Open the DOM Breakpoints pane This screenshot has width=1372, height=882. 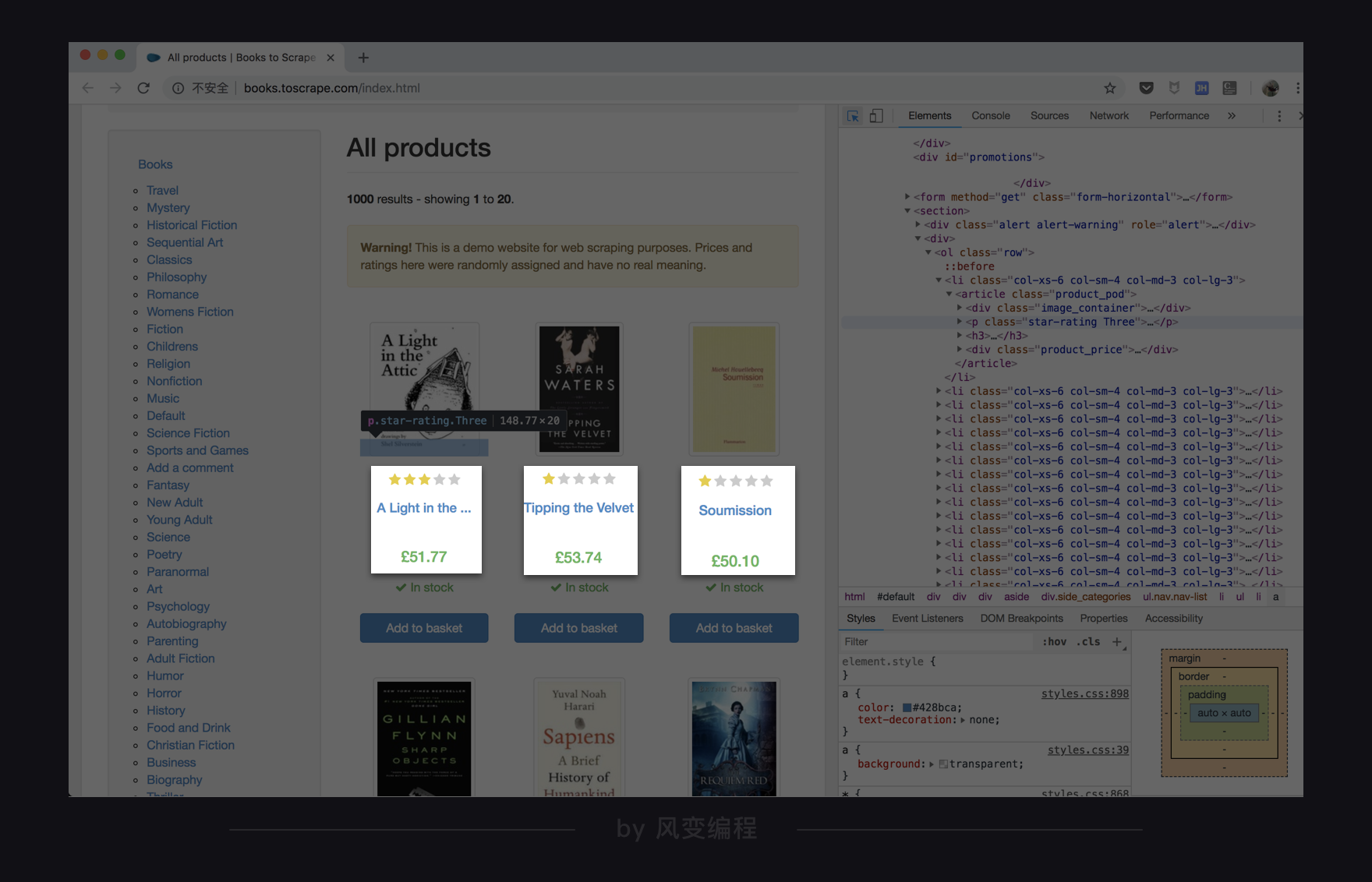tap(1021, 618)
